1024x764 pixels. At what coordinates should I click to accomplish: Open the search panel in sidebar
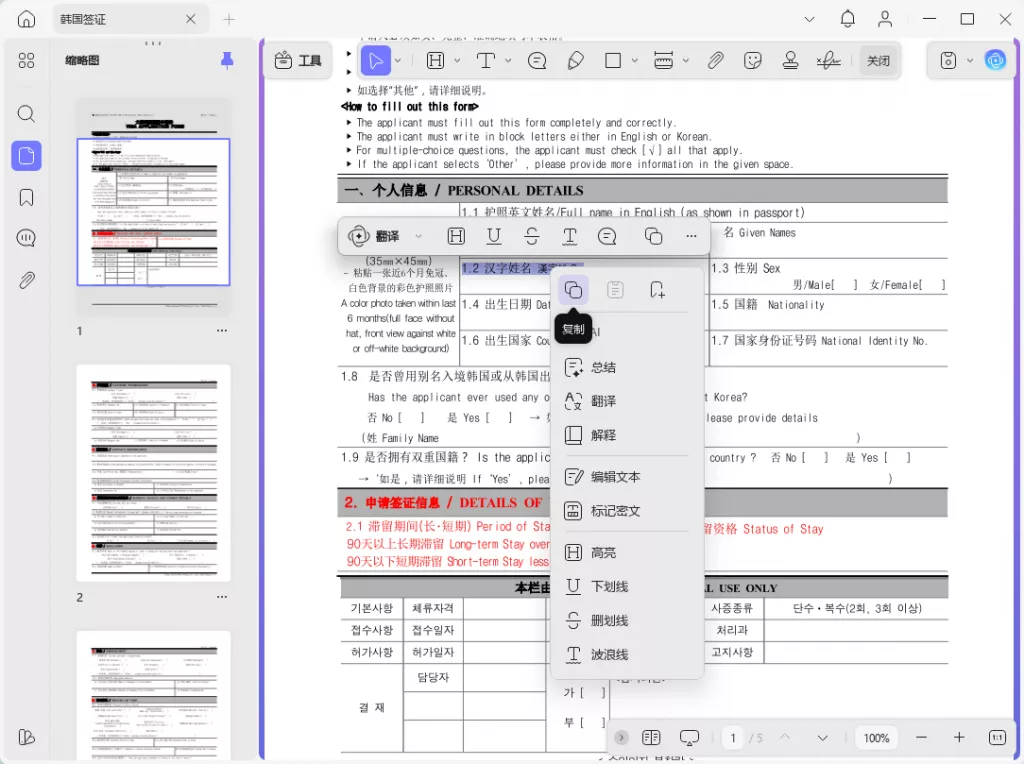coord(26,114)
